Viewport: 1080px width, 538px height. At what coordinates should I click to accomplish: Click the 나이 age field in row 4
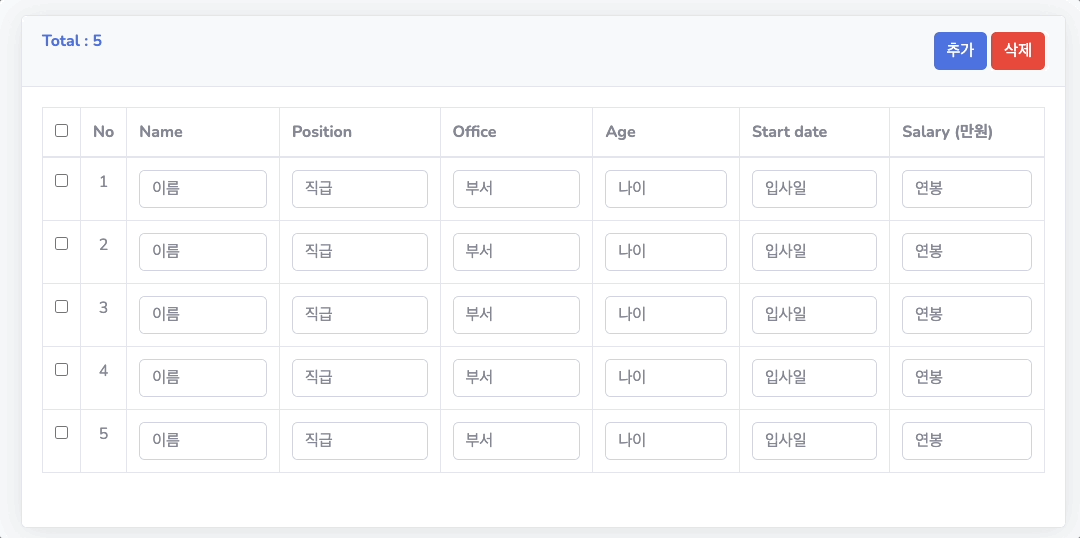point(665,377)
